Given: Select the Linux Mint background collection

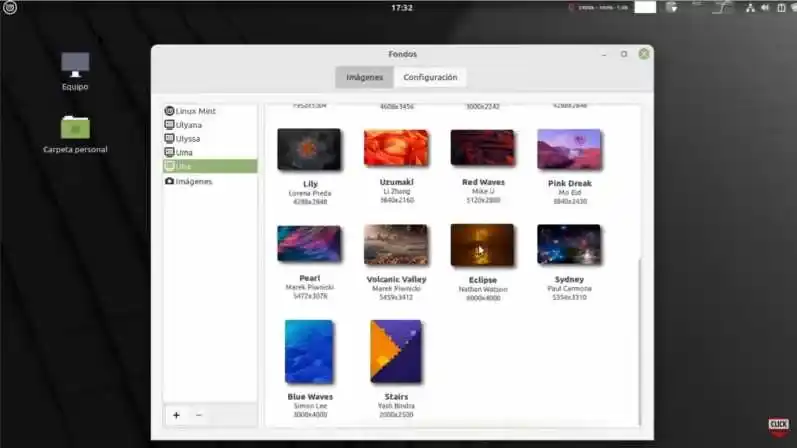Looking at the screenshot, I should [210, 111].
